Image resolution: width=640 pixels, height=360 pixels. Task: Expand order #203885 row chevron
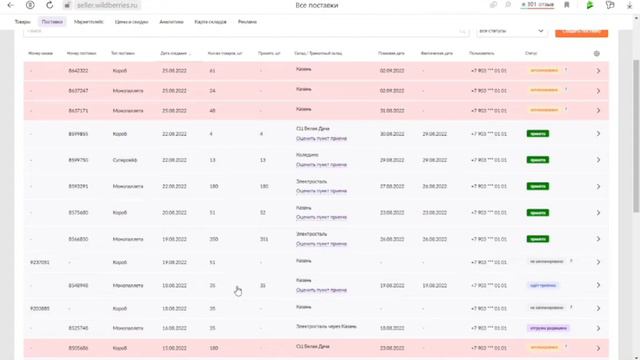598,309
